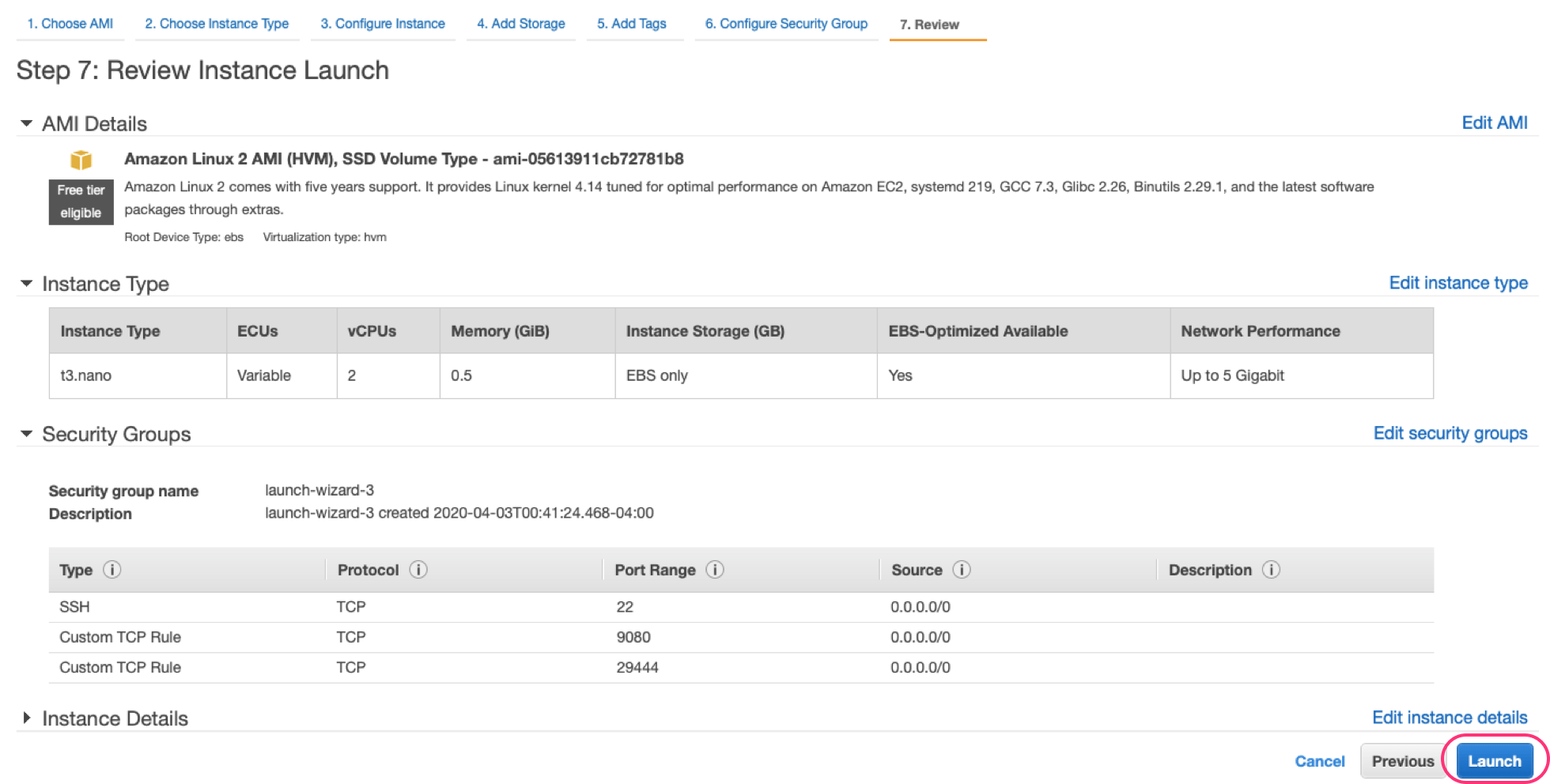Screen dimensions: 1550x784
Task: Collapse the Security Groups section
Action: [26, 434]
